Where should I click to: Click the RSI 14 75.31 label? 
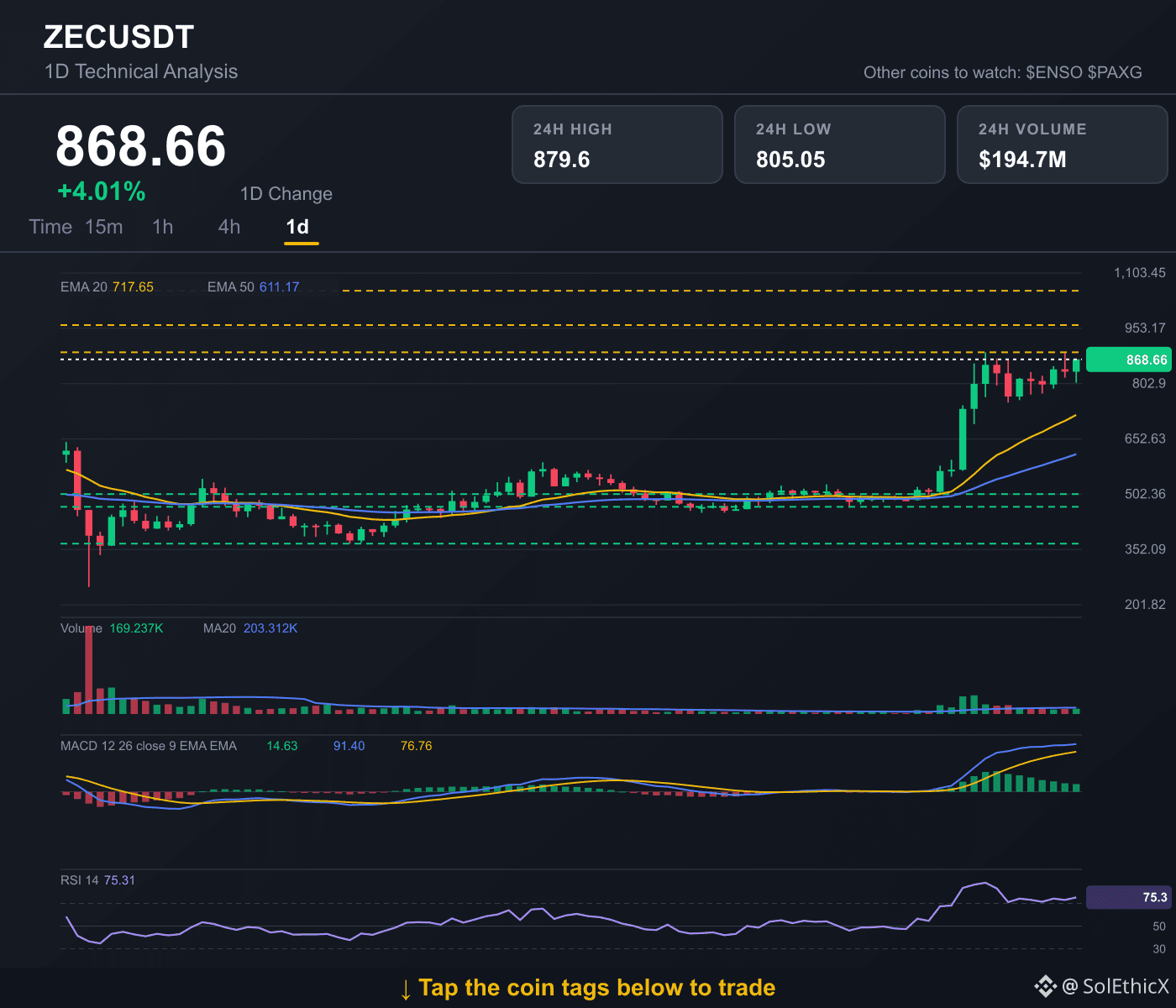(x=97, y=880)
